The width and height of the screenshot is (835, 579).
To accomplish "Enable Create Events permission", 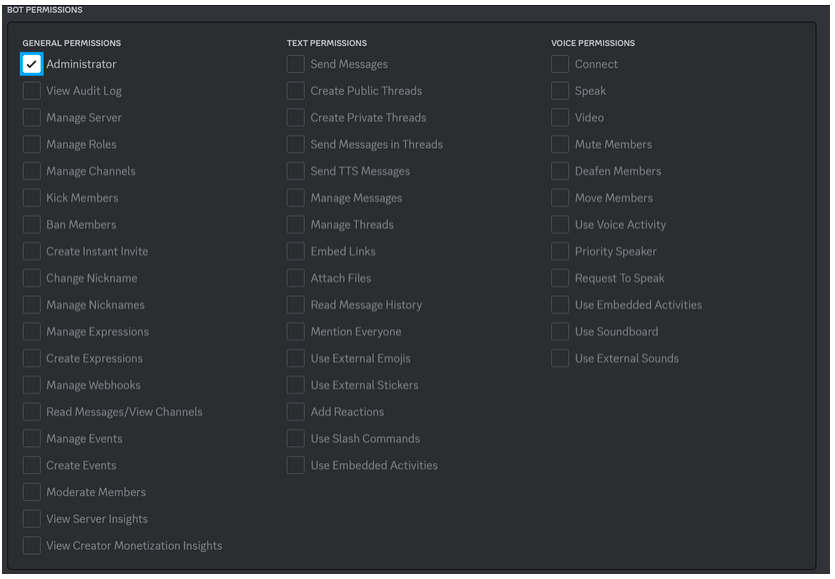I will (31, 465).
